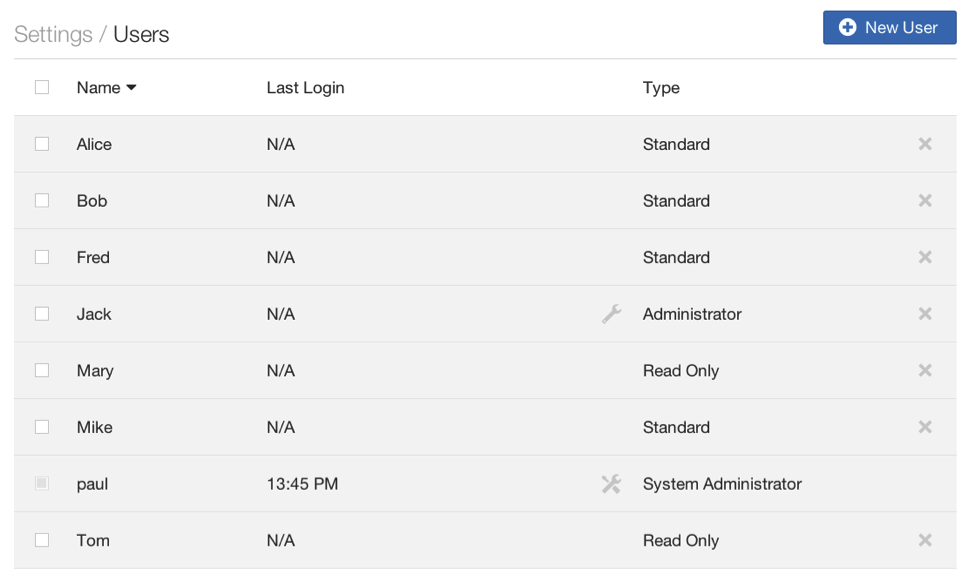Remove Bob using his row's X icon

pos(925,200)
